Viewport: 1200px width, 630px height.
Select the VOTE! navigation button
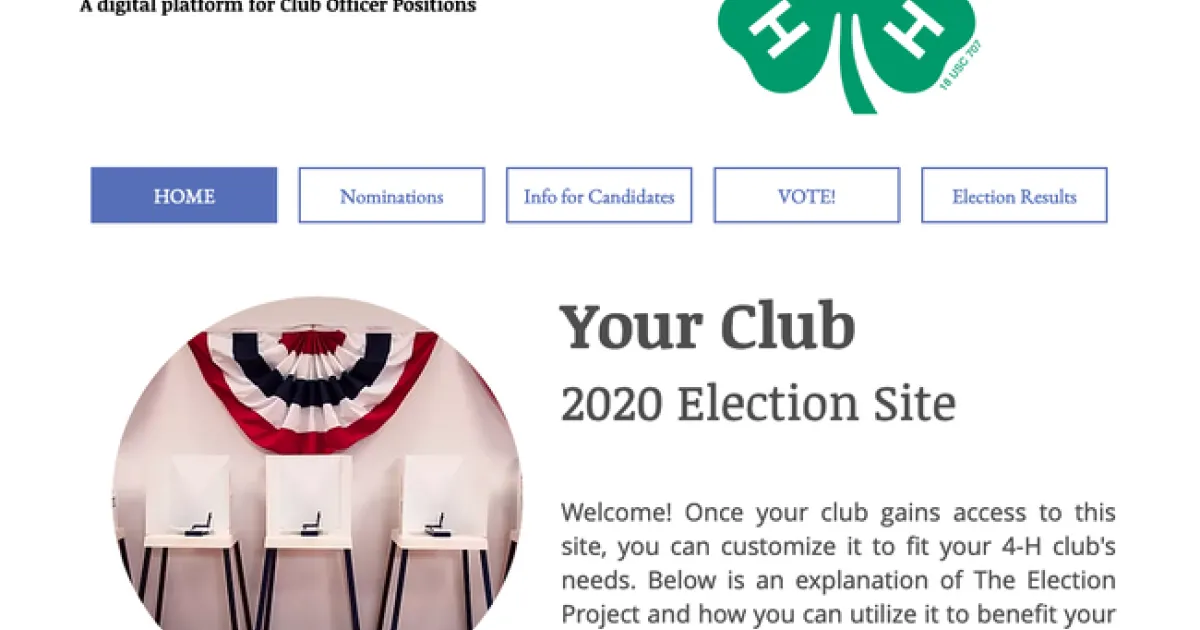[x=806, y=196]
